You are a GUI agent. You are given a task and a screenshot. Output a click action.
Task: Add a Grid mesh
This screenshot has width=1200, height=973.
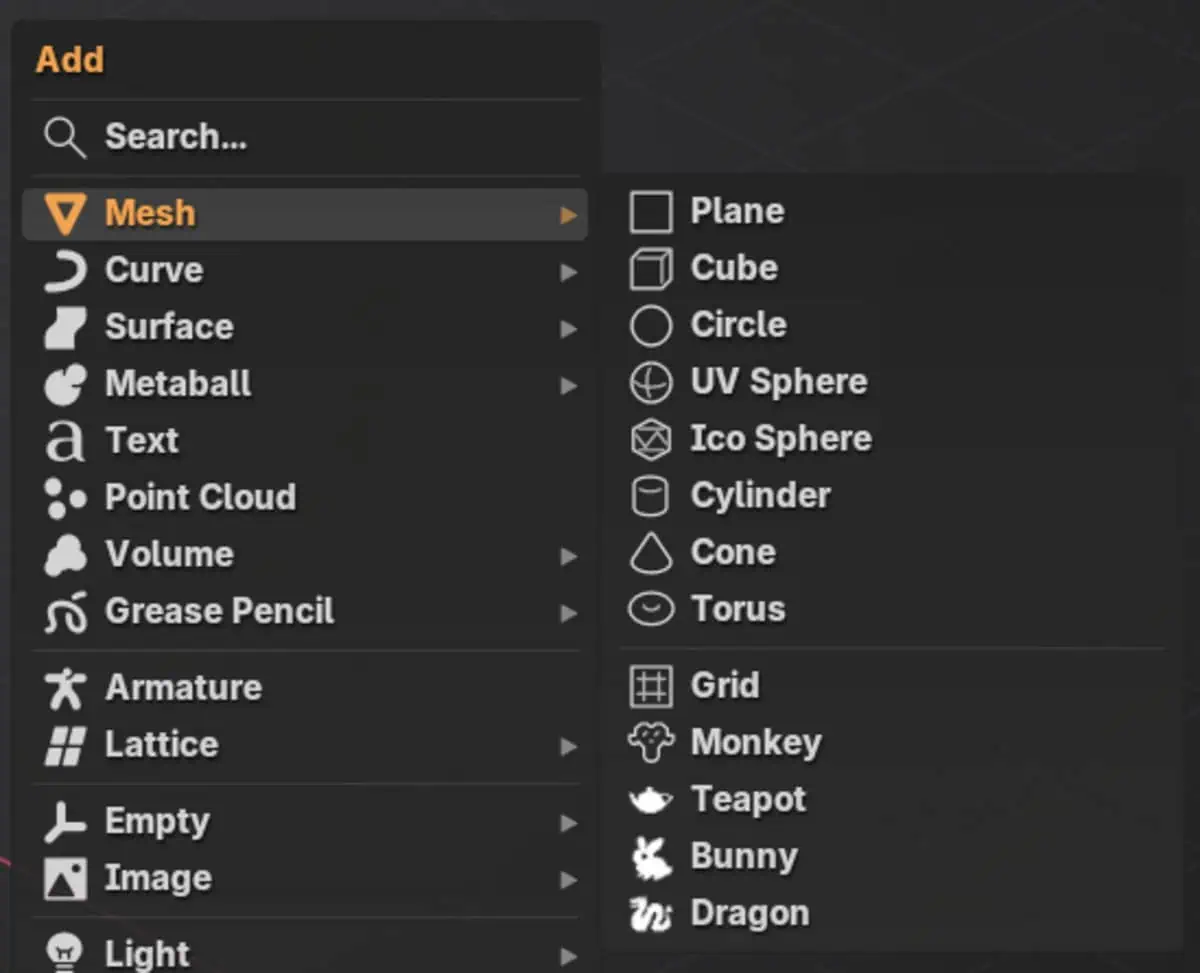point(724,686)
